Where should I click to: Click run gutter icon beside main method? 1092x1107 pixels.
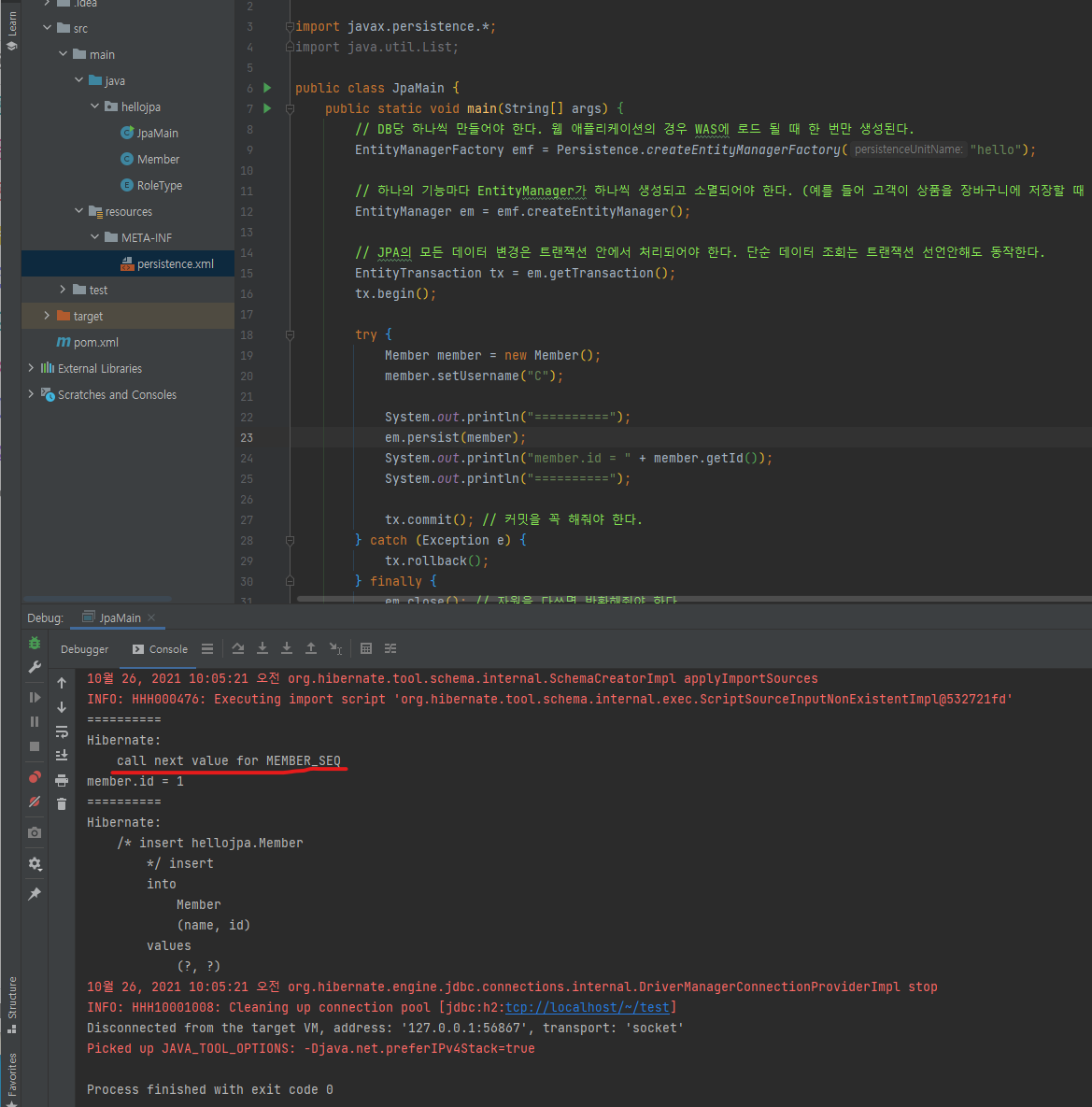point(267,108)
